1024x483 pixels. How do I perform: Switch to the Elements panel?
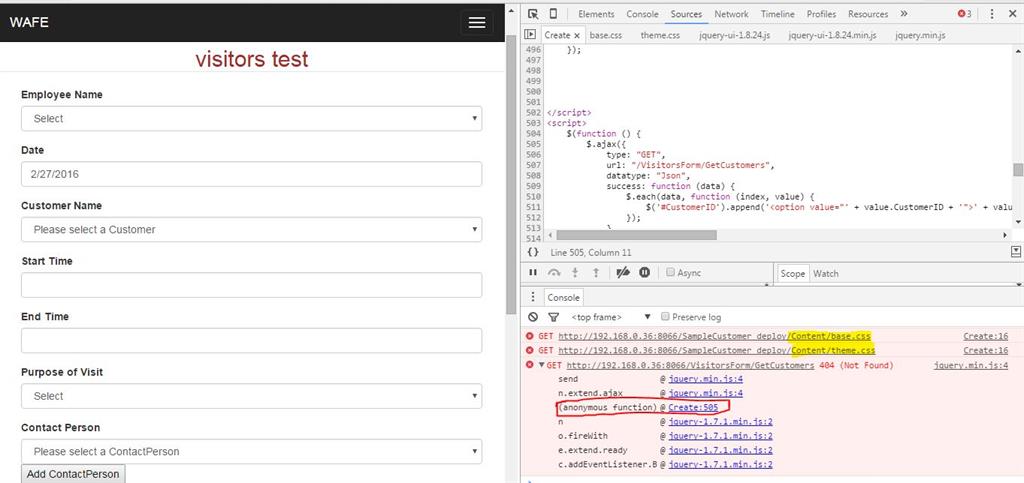pos(596,14)
